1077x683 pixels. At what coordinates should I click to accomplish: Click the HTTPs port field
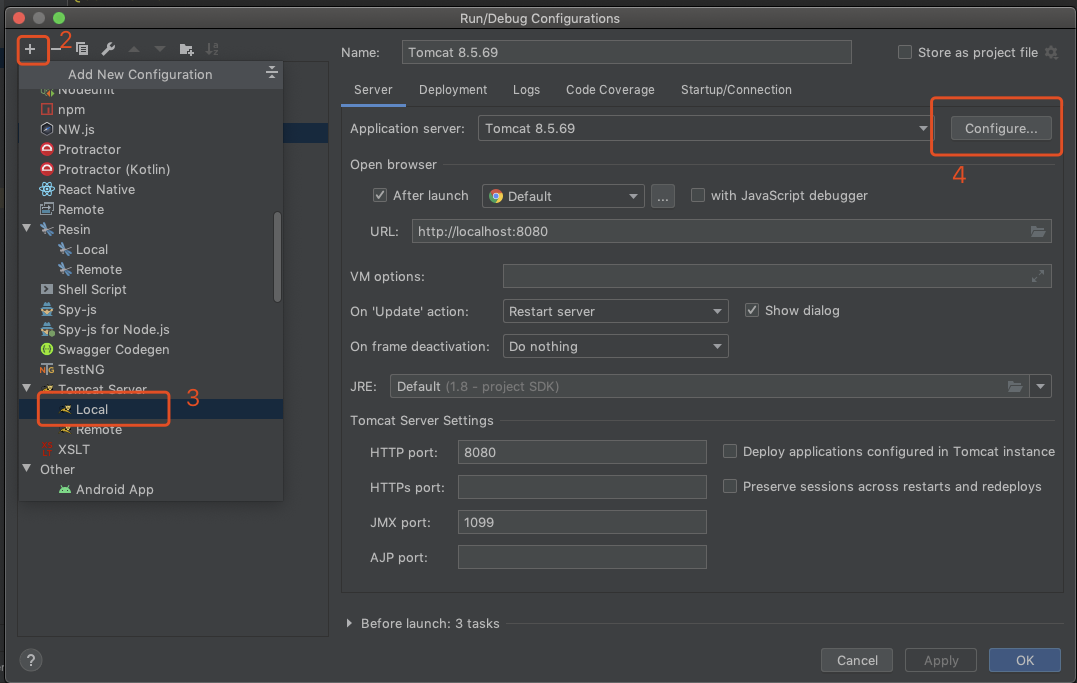click(582, 487)
